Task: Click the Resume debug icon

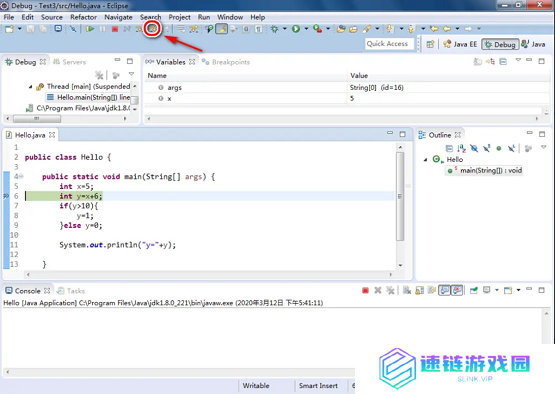Action: coord(90,29)
